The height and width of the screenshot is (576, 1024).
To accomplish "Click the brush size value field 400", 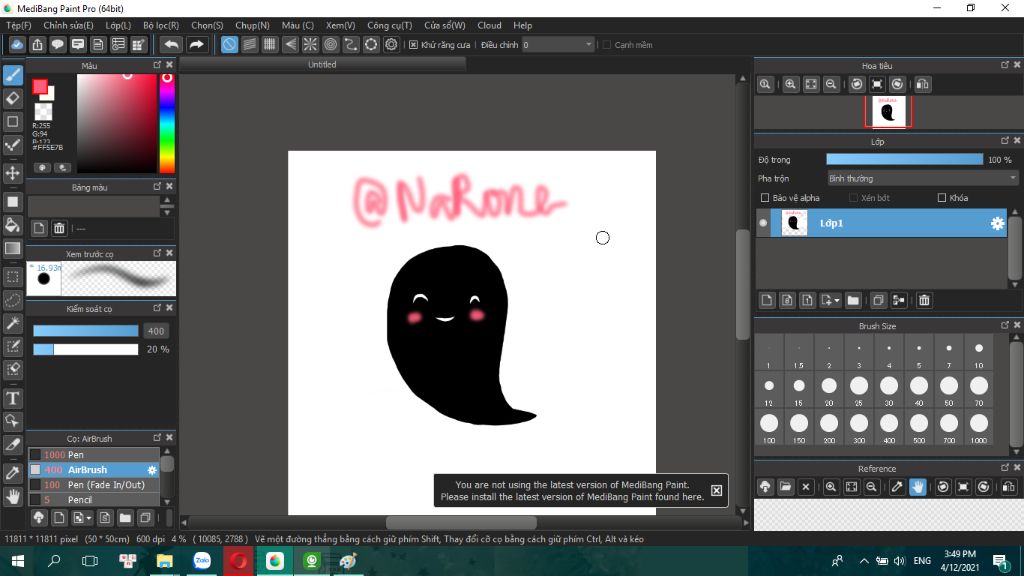I will point(156,331).
